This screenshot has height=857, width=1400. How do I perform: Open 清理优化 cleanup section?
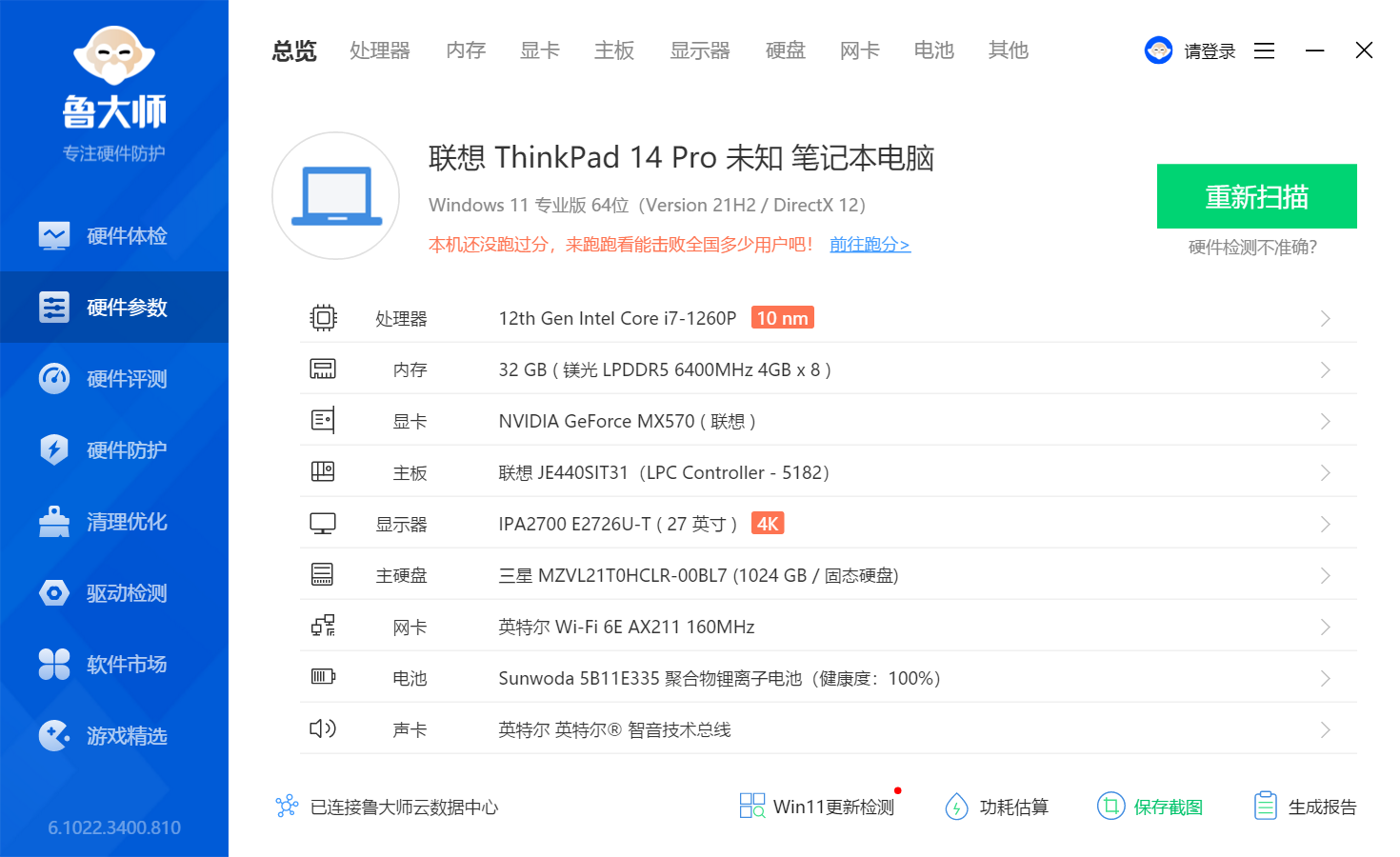tap(114, 521)
